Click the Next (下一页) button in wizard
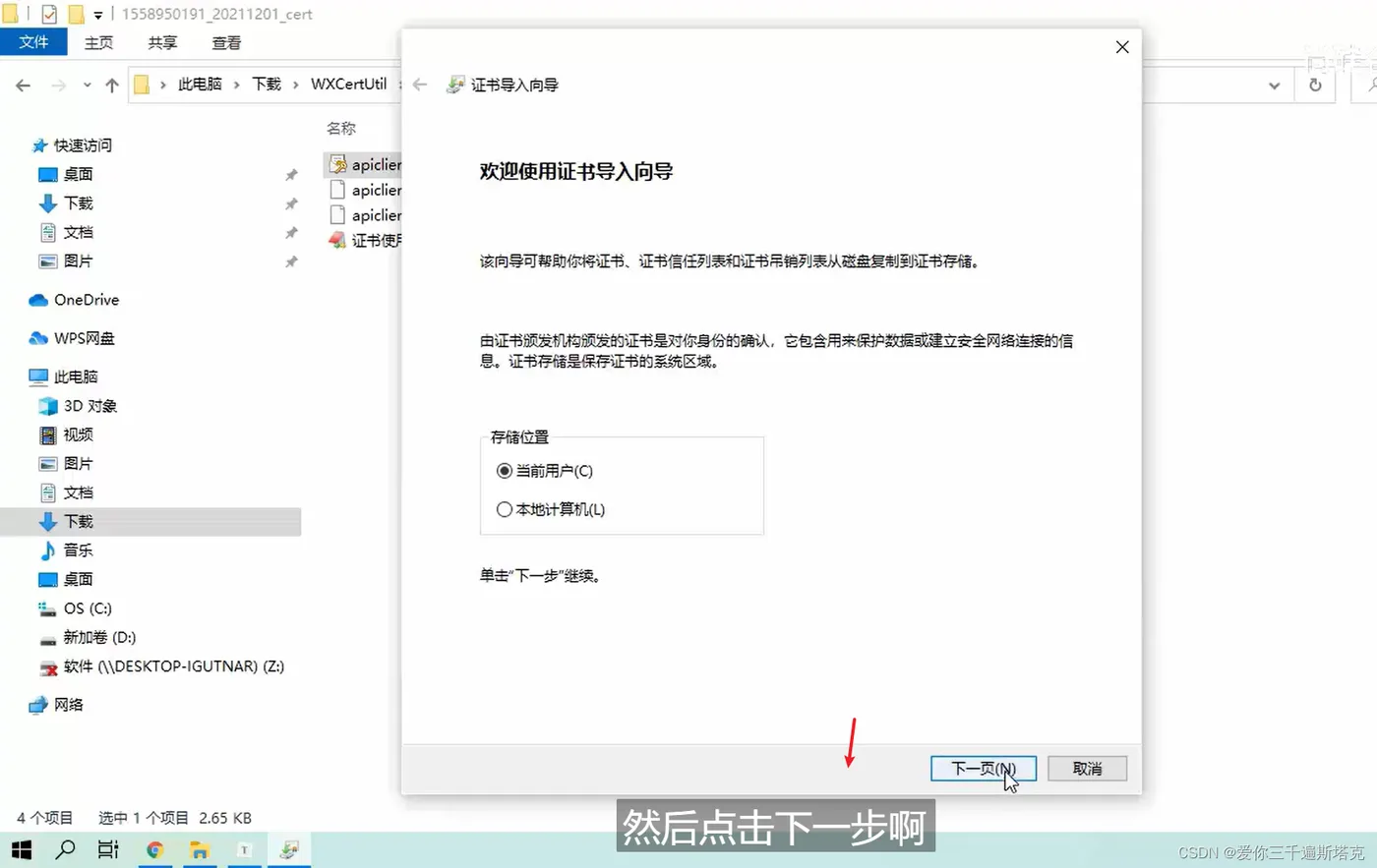The height and width of the screenshot is (868, 1377). 983,769
